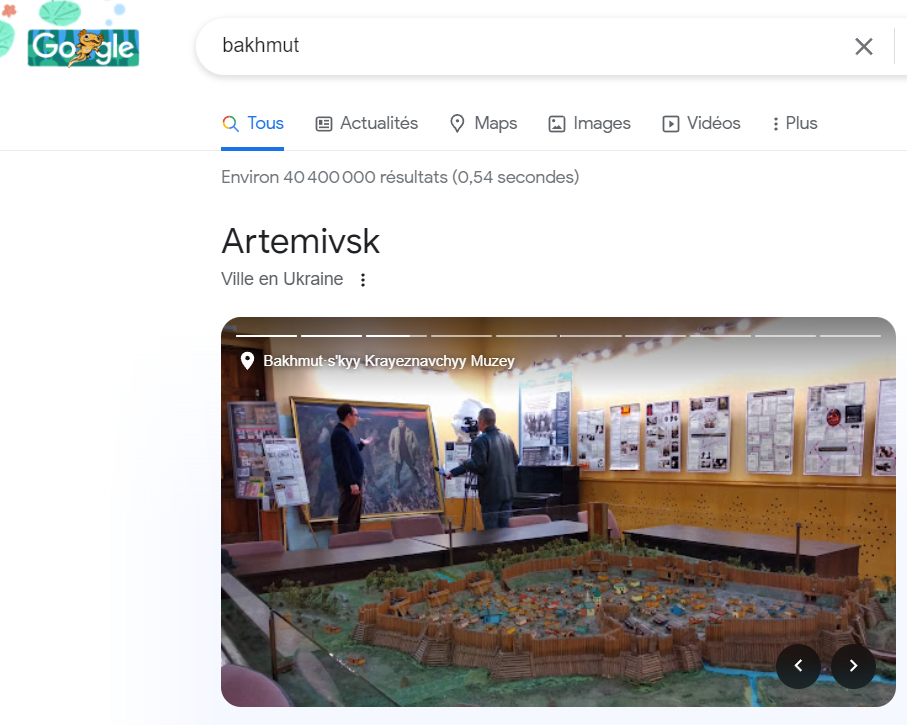Show the previous carousel photo
This screenshot has width=907, height=725.
pyautogui.click(x=798, y=665)
